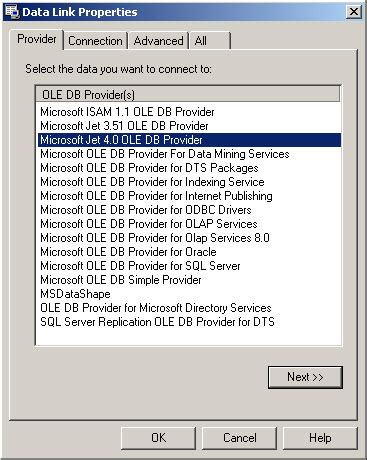The width and height of the screenshot is (367, 460).
Task: Click the Data Link Properties title icon
Action: pyautogui.click(x=12, y=12)
